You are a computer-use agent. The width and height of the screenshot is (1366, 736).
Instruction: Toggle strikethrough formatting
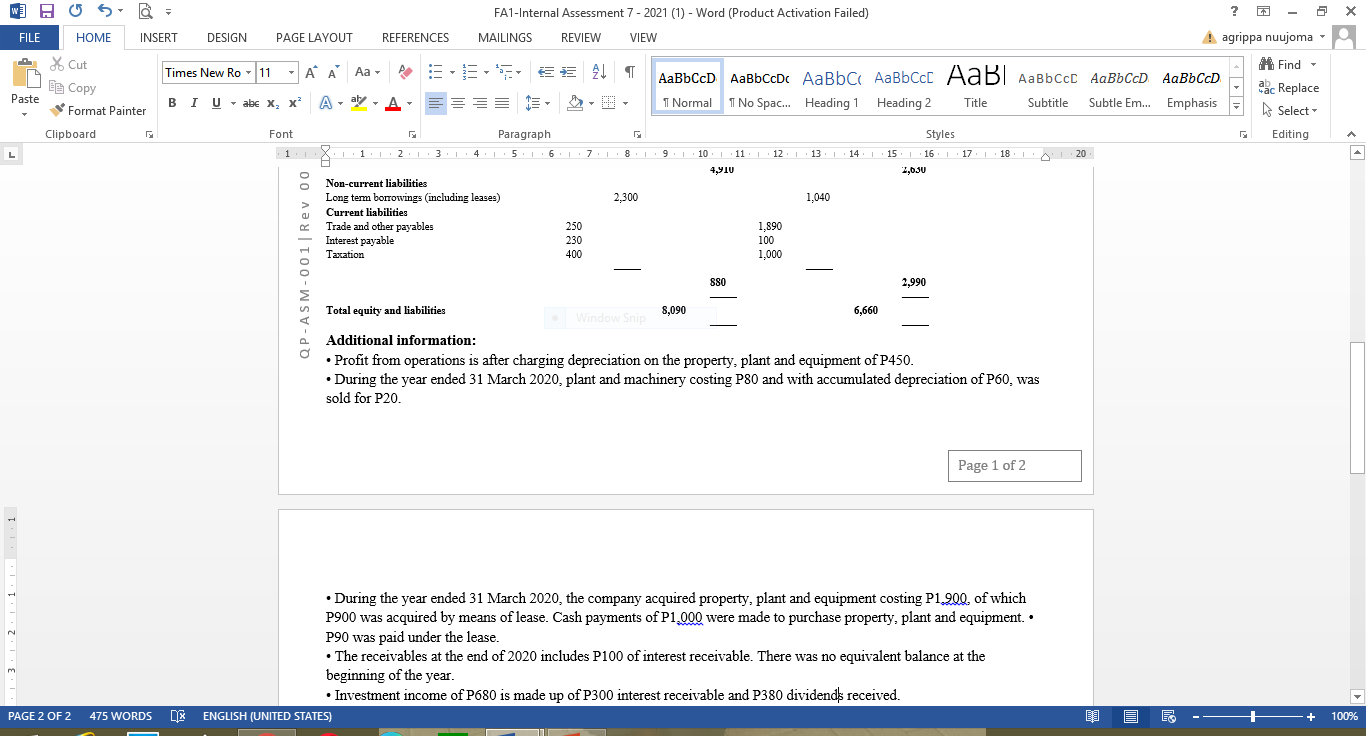tap(250, 102)
